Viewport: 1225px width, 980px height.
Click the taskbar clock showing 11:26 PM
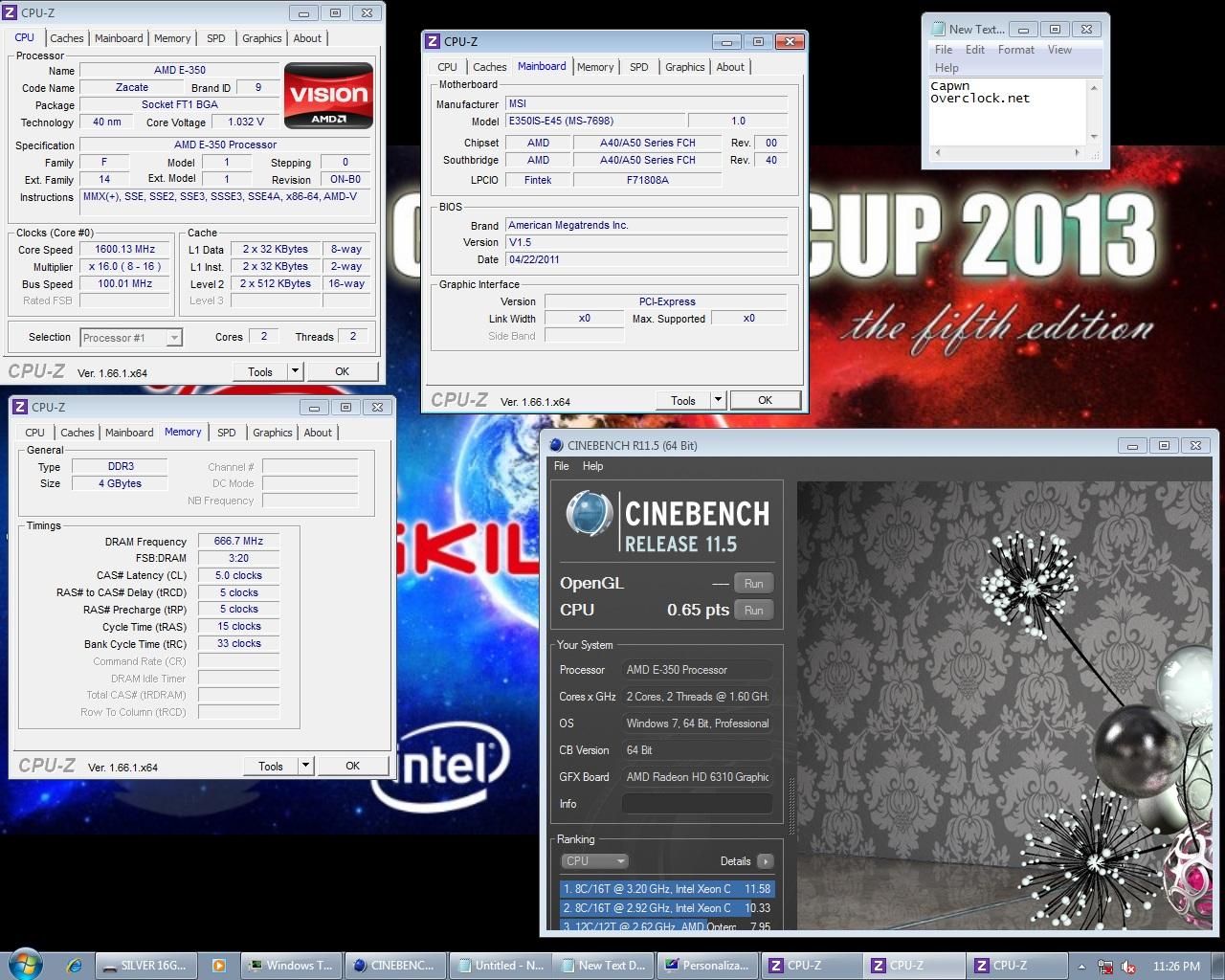[1176, 967]
